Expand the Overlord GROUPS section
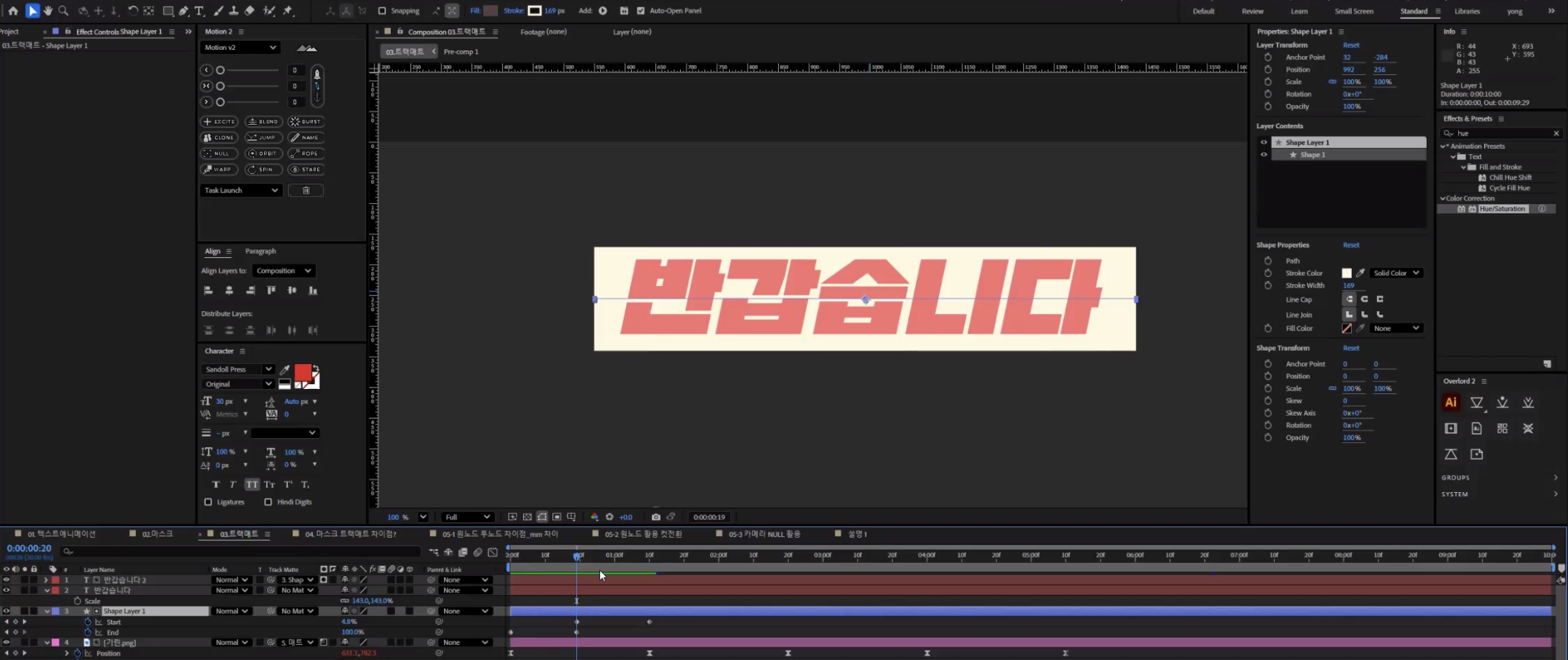 pos(1499,478)
